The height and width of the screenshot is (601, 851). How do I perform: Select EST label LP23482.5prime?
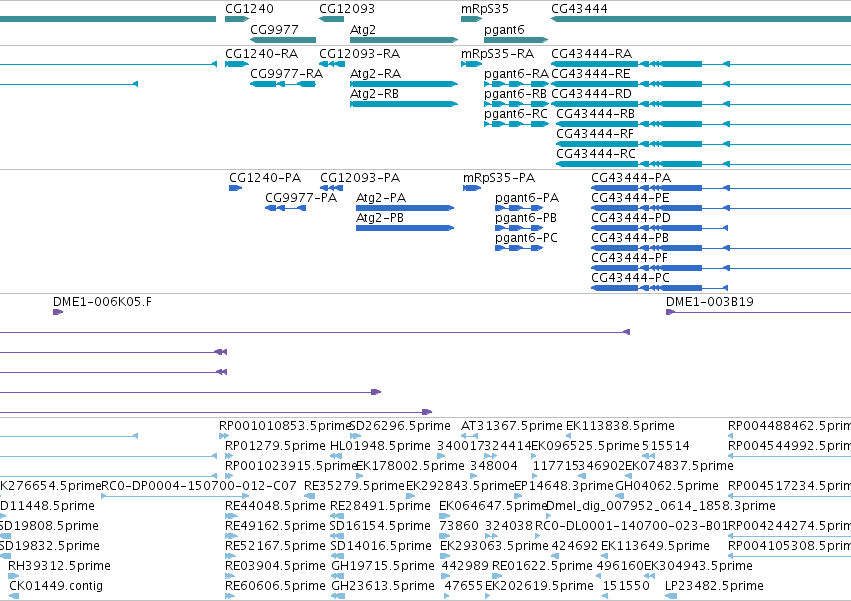click(x=714, y=586)
